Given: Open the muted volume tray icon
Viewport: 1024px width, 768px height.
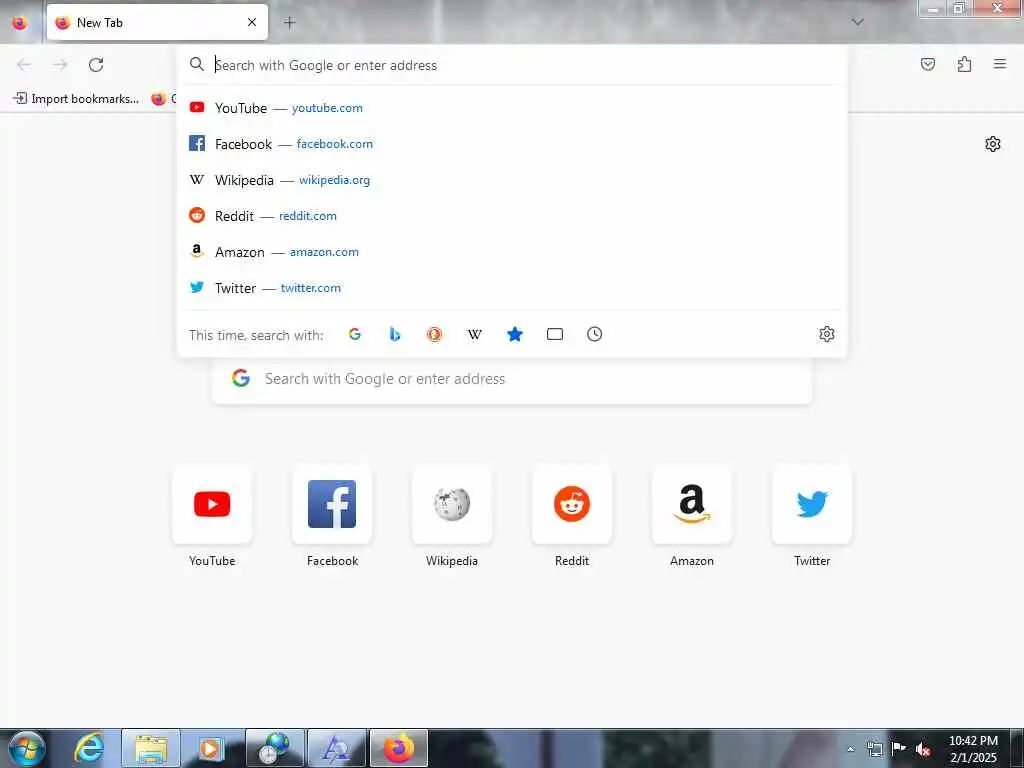Looking at the screenshot, I should click(x=923, y=749).
